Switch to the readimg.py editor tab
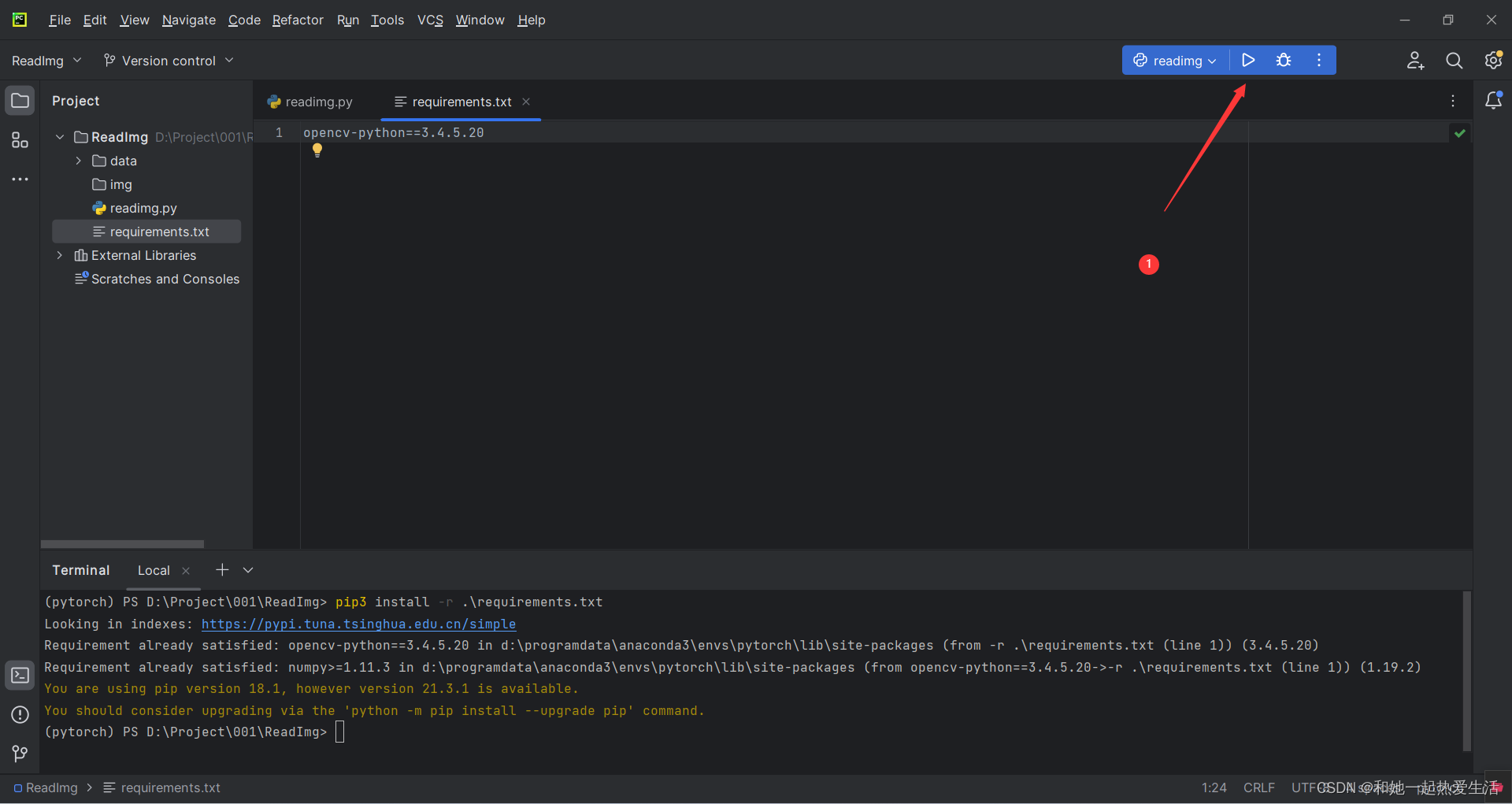Viewport: 1512px width, 804px height. (x=310, y=102)
